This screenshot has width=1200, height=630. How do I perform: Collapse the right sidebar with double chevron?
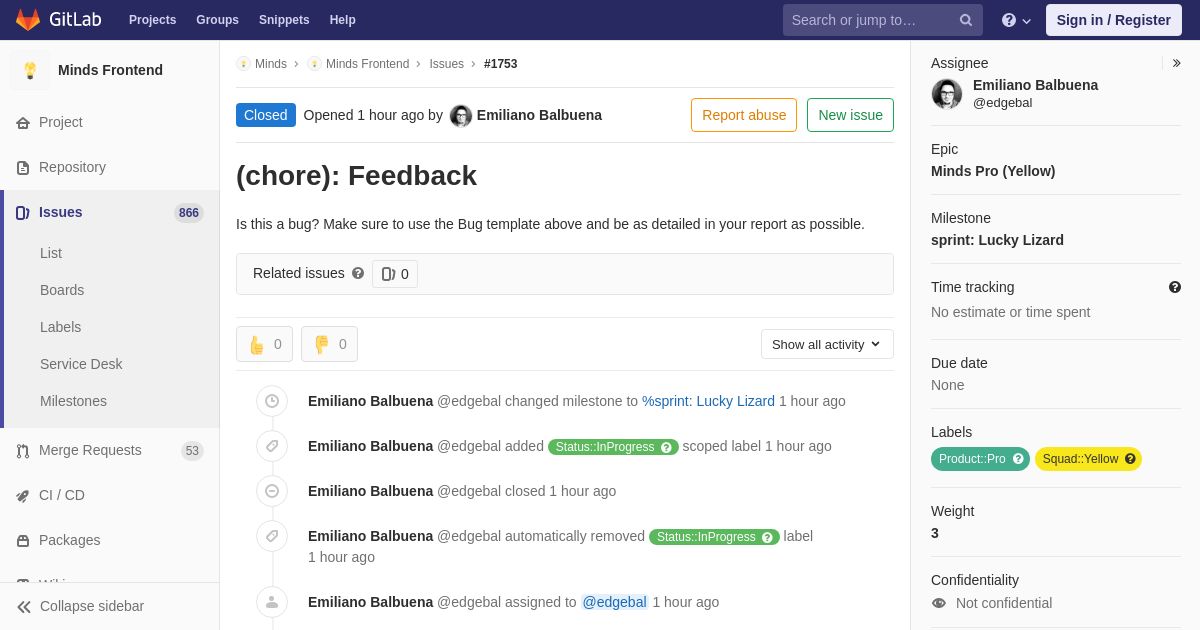[1176, 63]
